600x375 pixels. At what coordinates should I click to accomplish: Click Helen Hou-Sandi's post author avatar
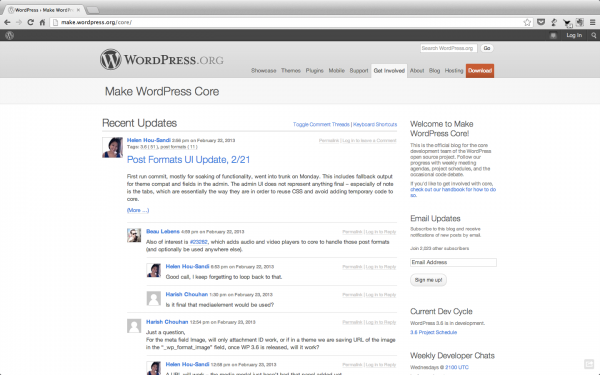(x=112, y=147)
